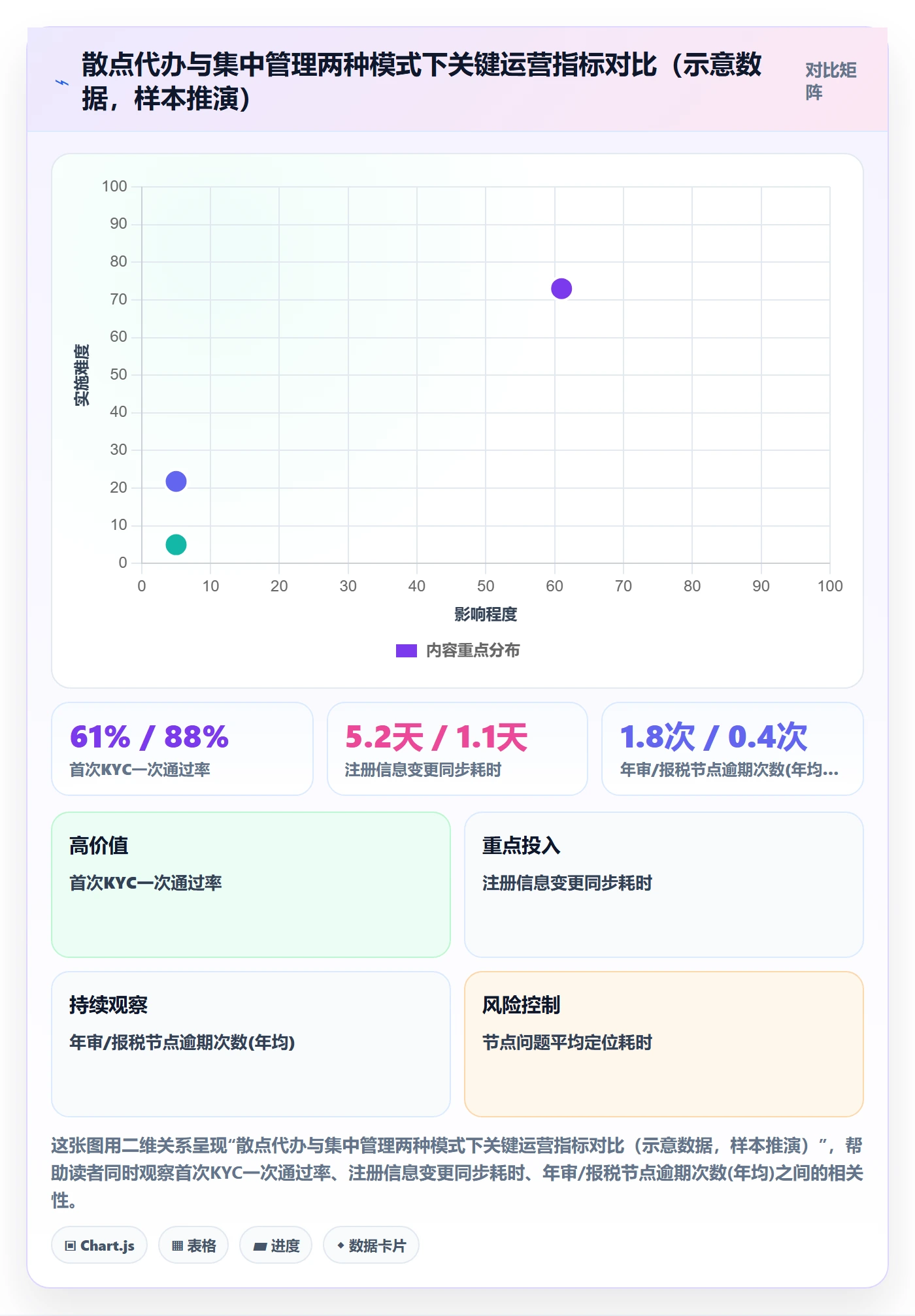Viewport: 915px width, 1316px height.
Task: Click the 注册信息变更同步耗时 label under 5.2天 / 1.1天
Action: 423,770
